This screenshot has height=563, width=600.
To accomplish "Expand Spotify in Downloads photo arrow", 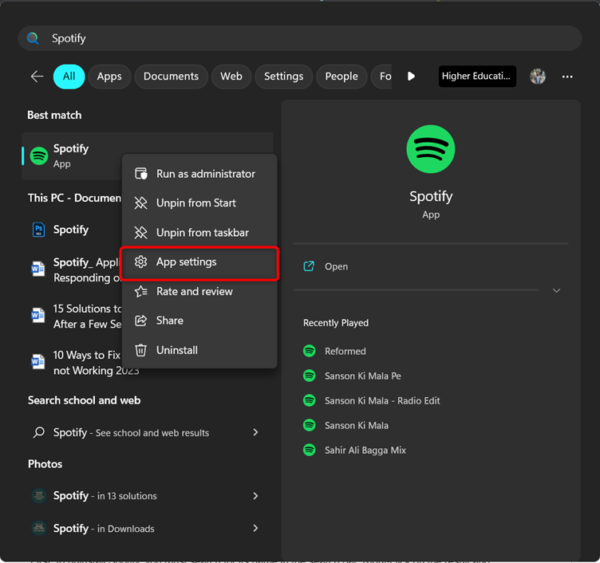I will (x=256, y=528).
